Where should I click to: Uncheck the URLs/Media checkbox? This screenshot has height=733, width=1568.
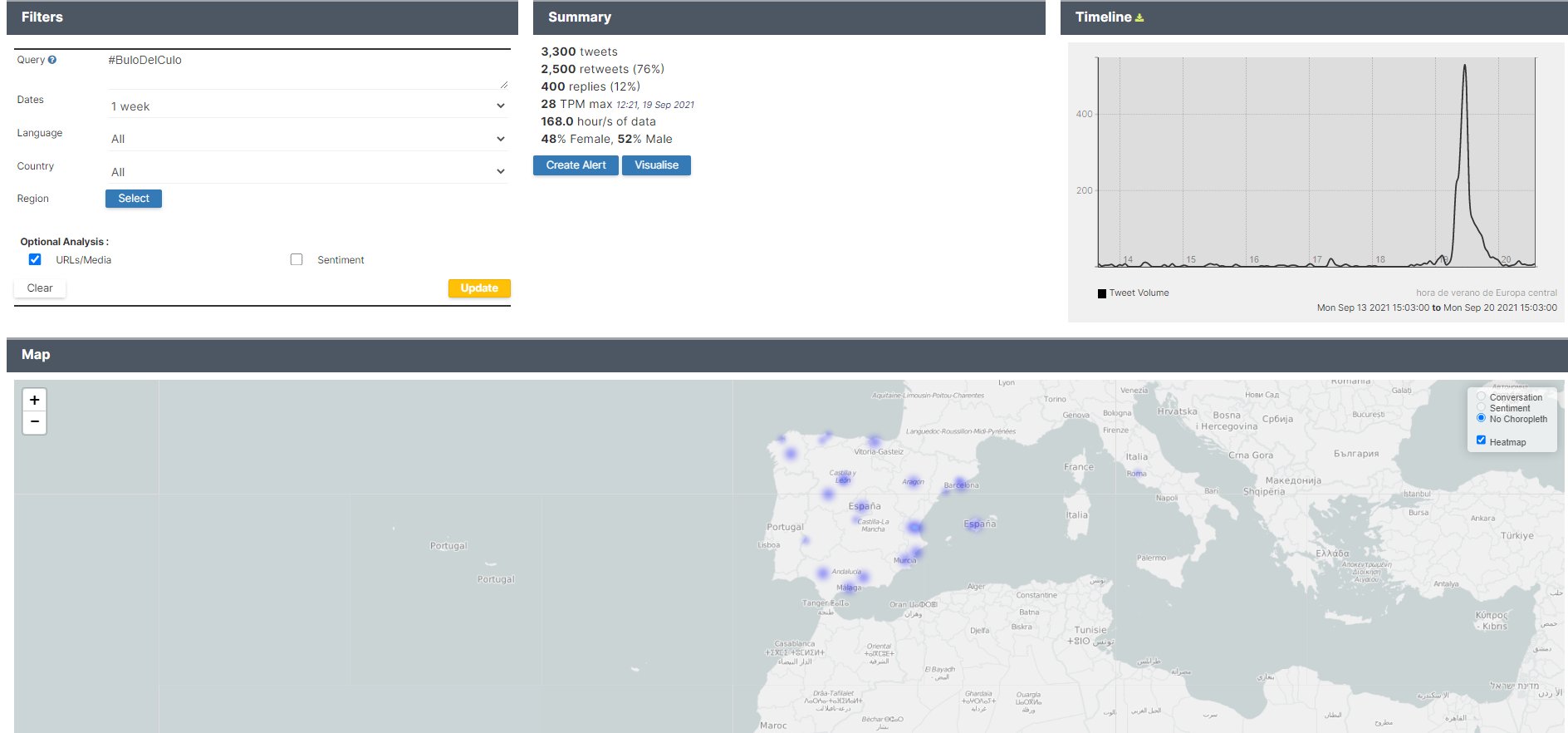(35, 259)
